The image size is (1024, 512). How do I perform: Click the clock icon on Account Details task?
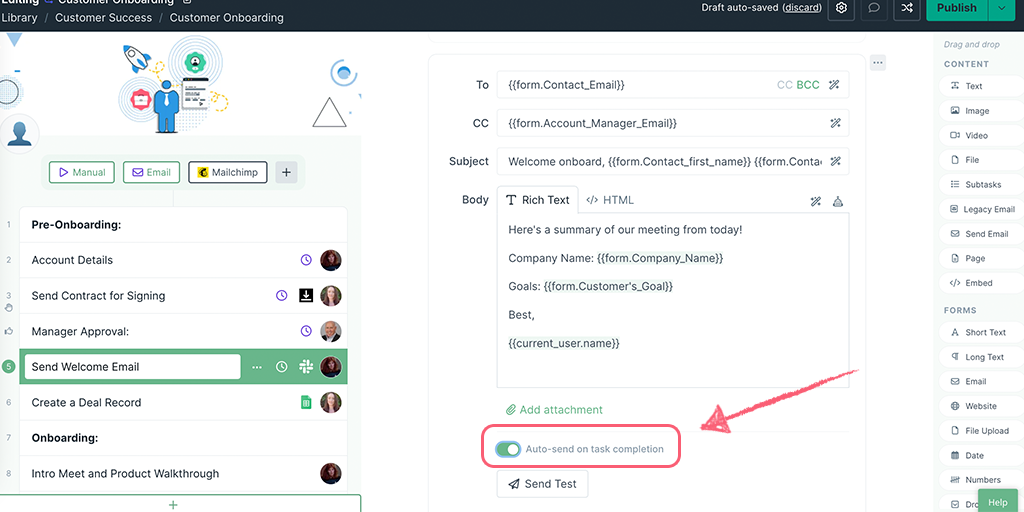point(307,260)
